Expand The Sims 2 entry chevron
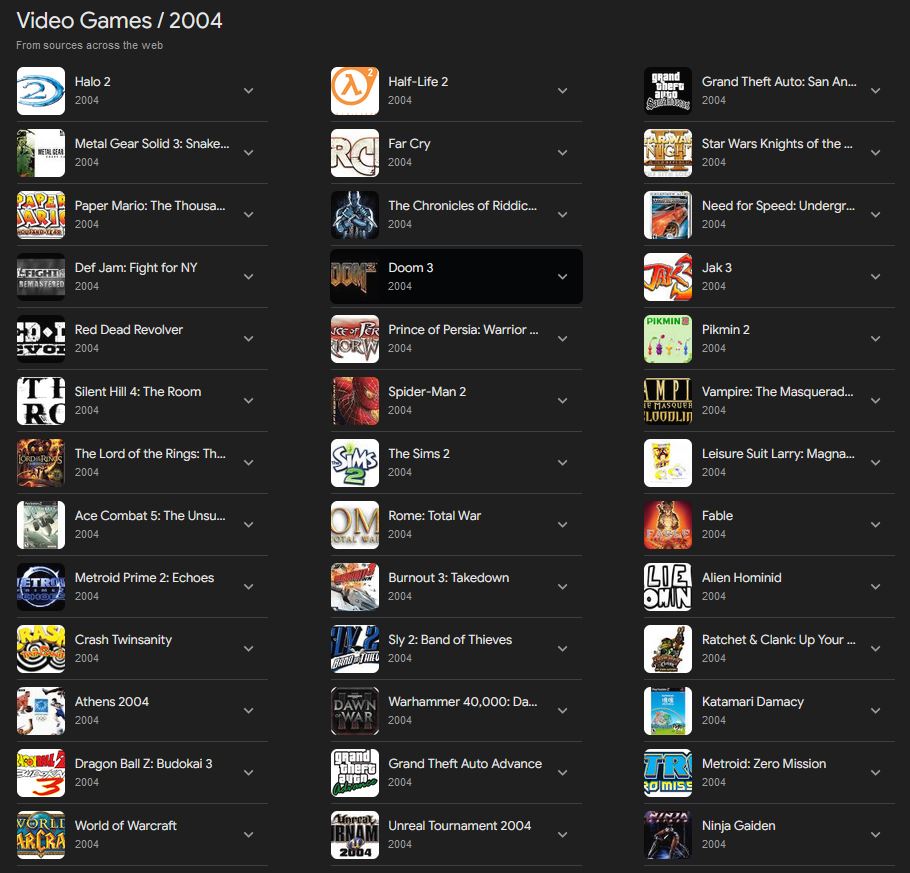Image resolution: width=910 pixels, height=873 pixels. (562, 463)
